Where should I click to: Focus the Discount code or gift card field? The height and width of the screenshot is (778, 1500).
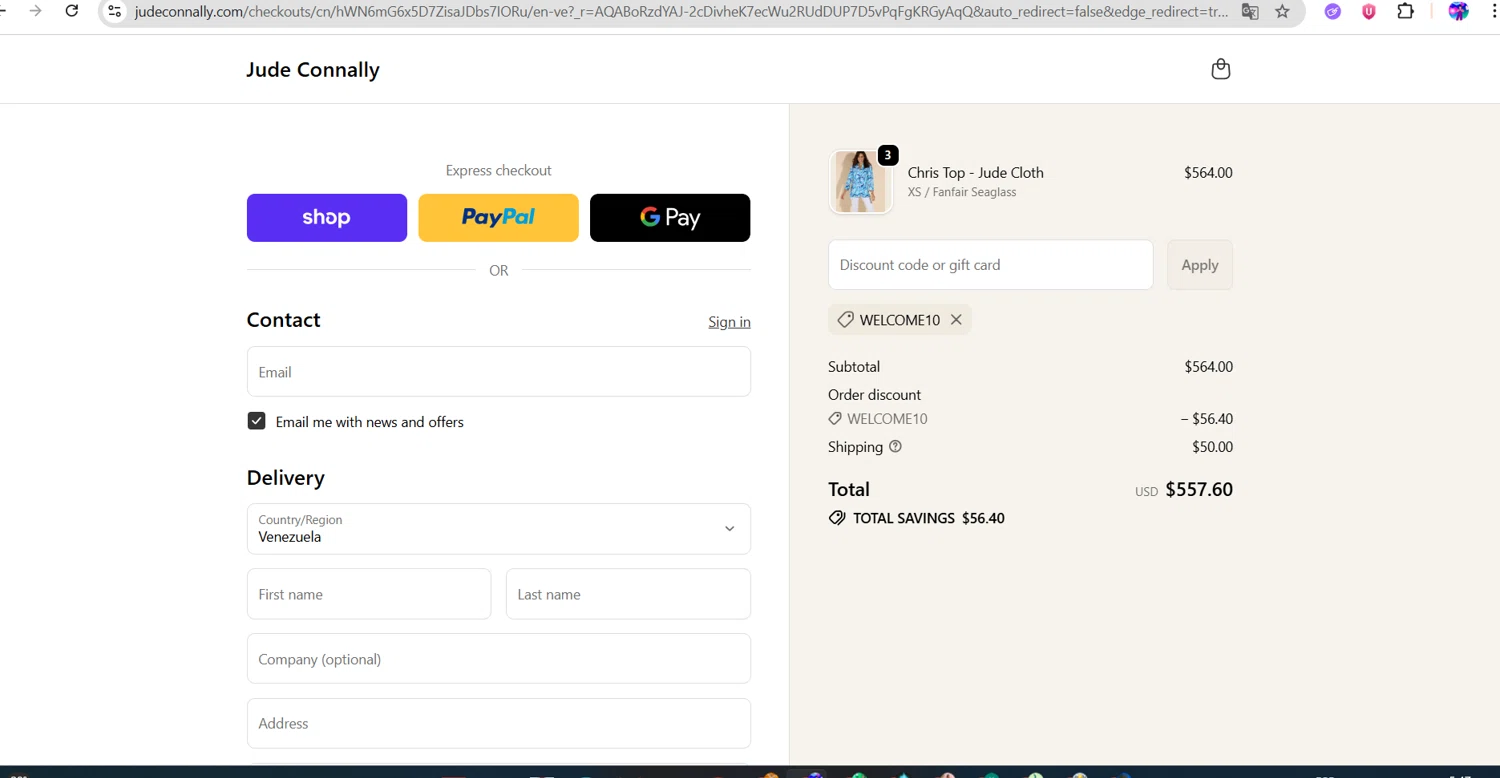point(991,265)
